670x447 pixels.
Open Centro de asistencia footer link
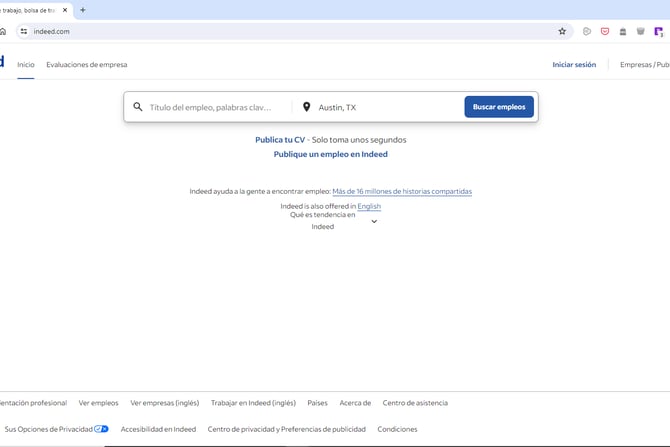(x=415, y=403)
